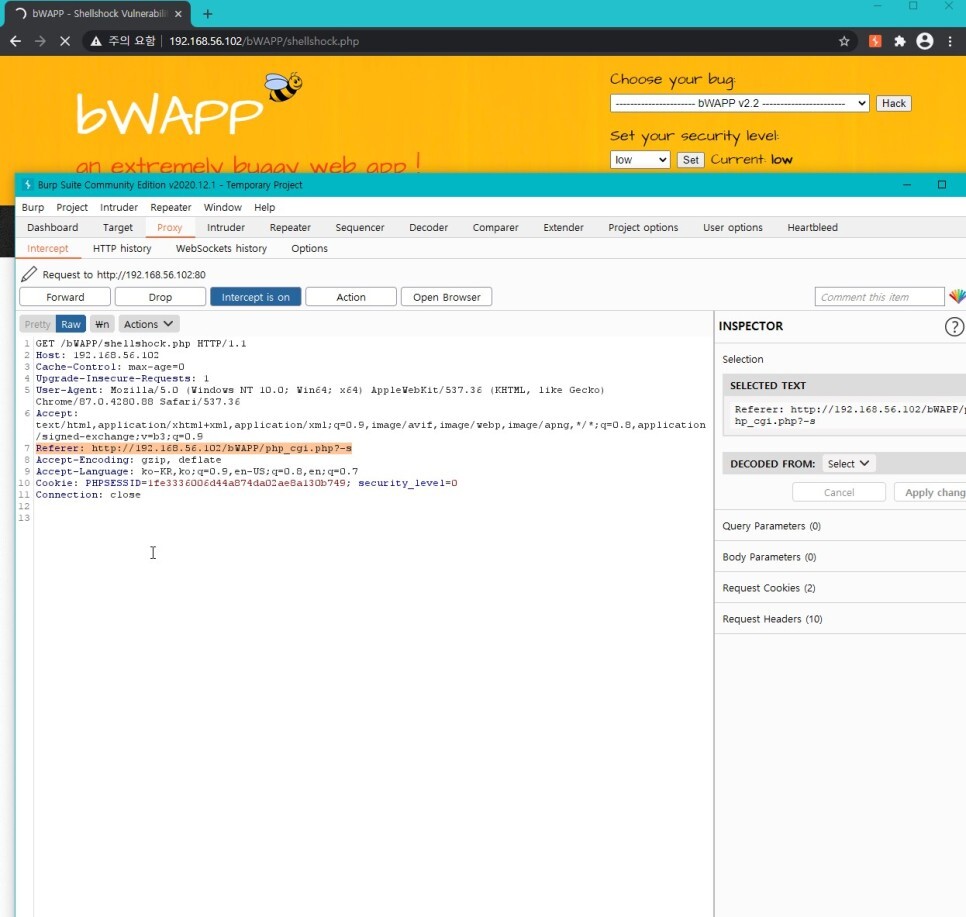Click the pencil edit icon beside Request
The width and height of the screenshot is (966, 917).
click(x=29, y=274)
